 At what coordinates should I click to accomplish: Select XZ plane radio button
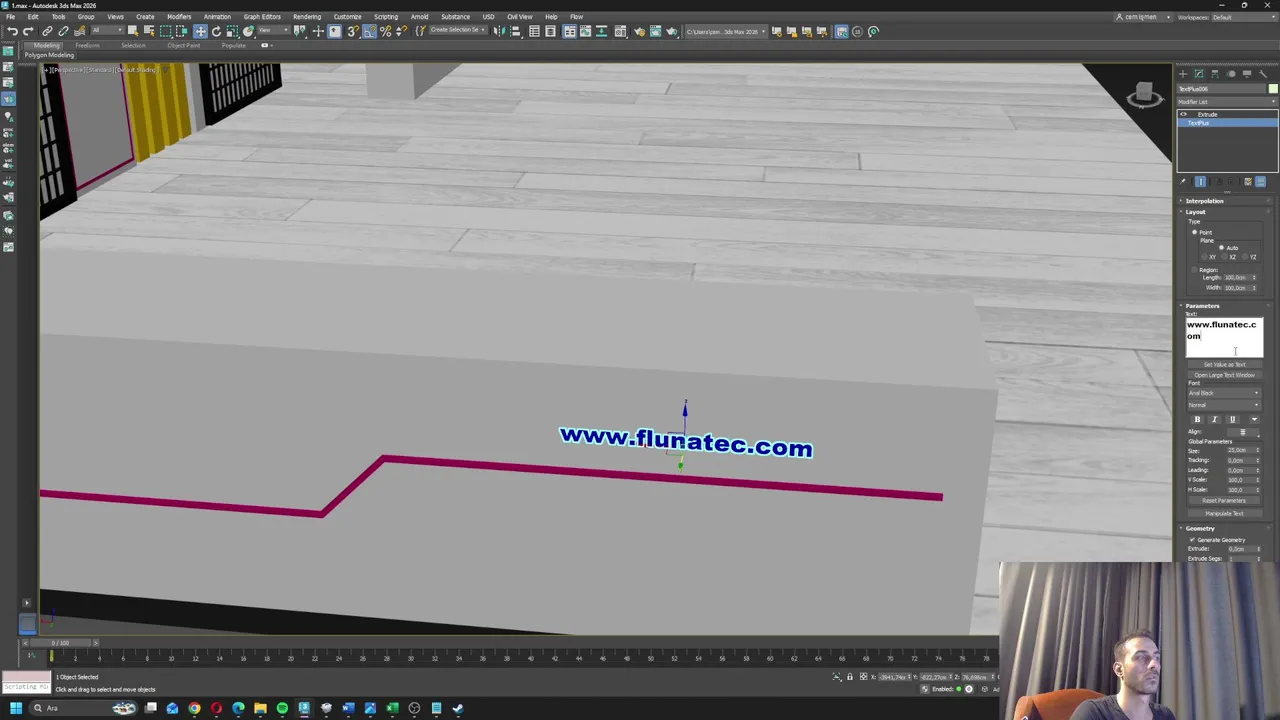[x=1225, y=257]
